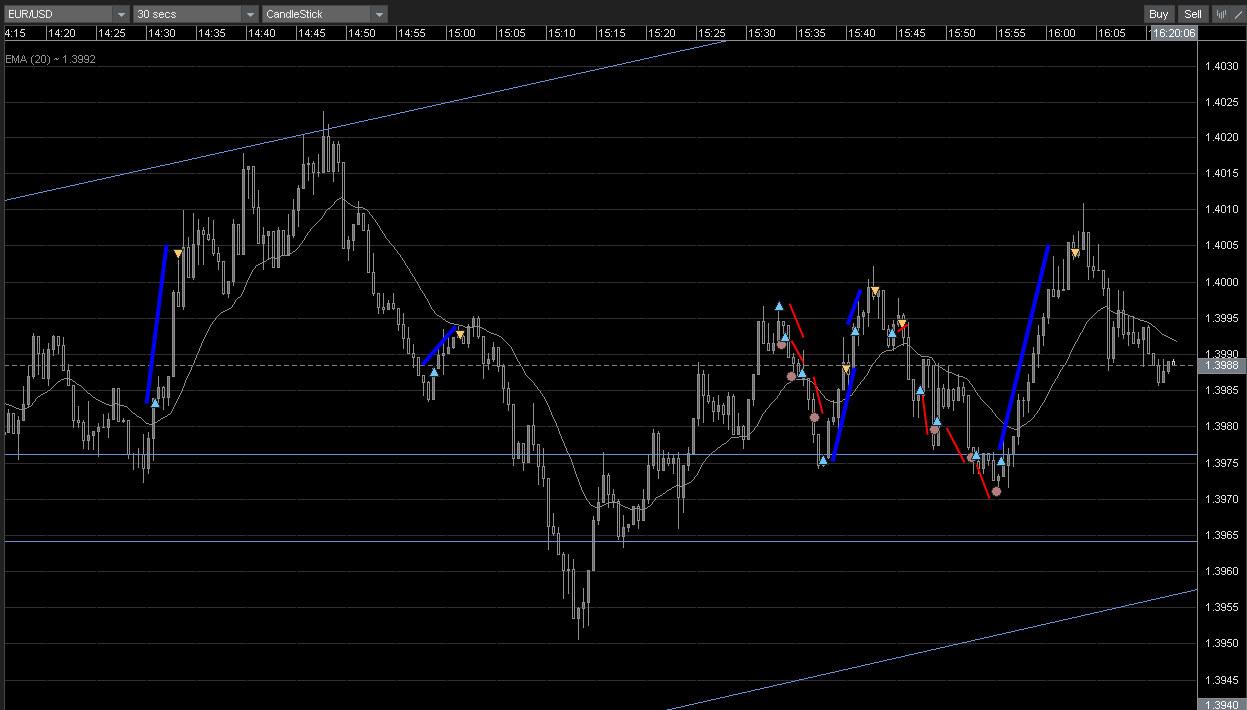Click the 1.4030 price axis label
The height and width of the screenshot is (710, 1247).
(x=1221, y=66)
